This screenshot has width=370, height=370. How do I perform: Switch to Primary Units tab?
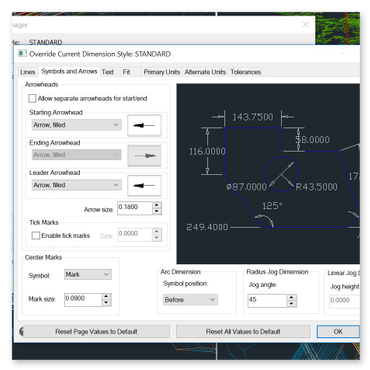coord(162,72)
